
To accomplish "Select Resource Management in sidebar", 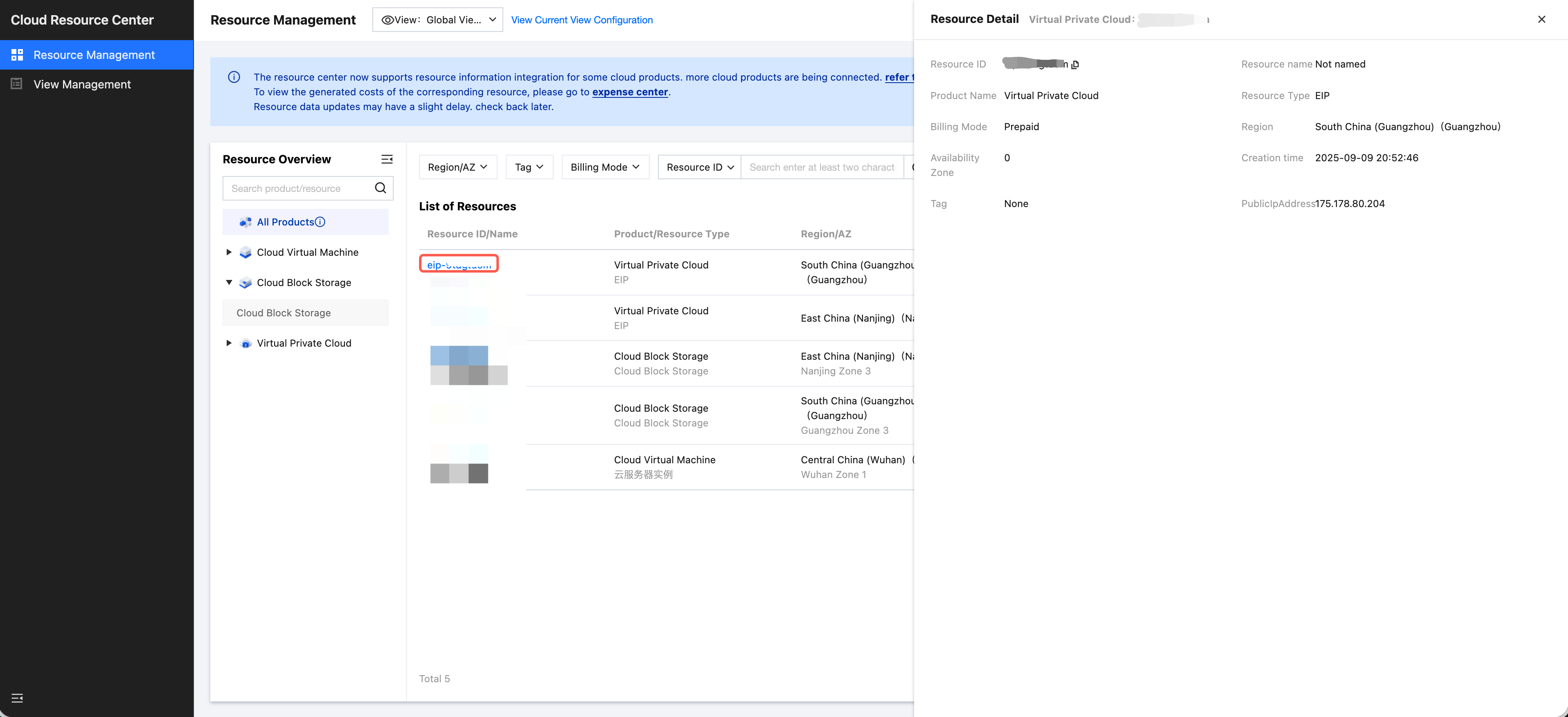I will tap(94, 55).
